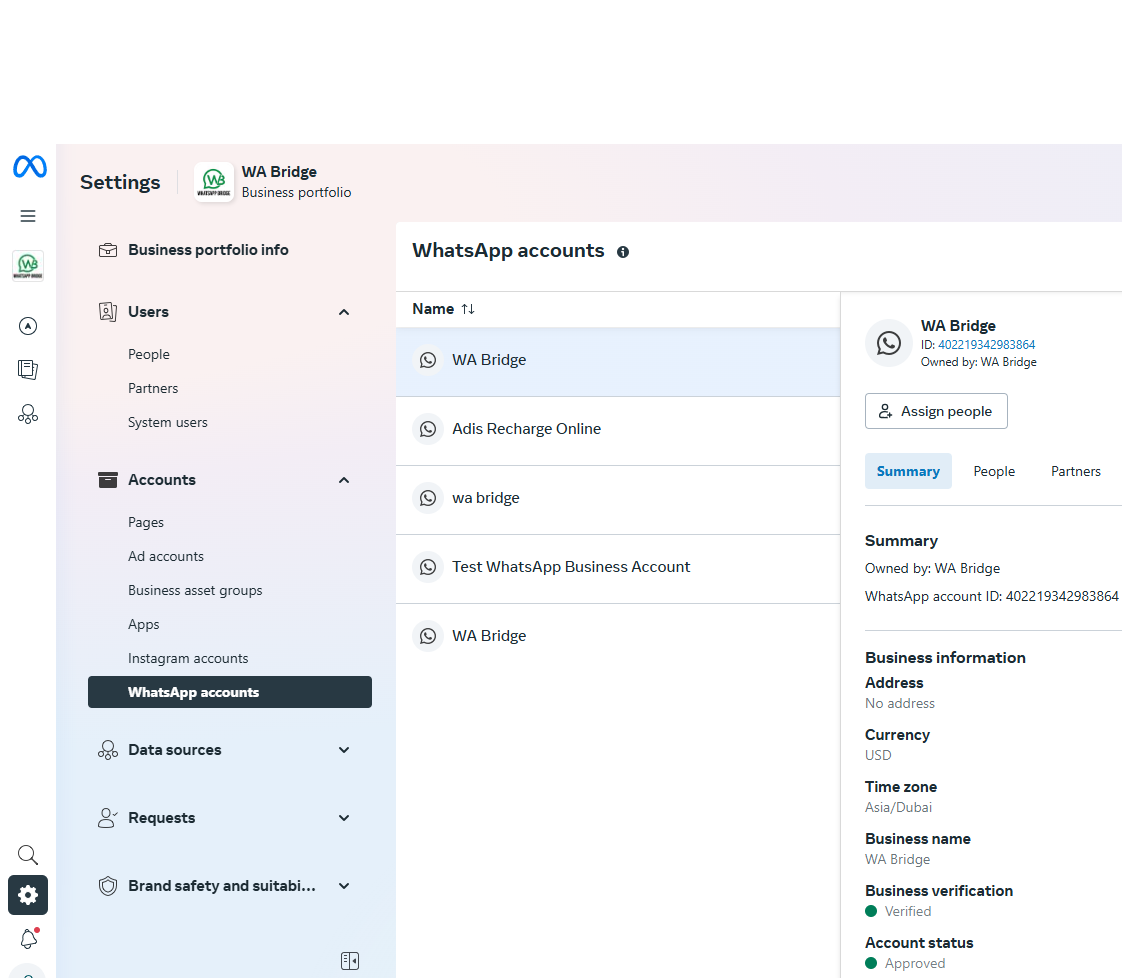Click the Name column header
The width and height of the screenshot is (1122, 978).
(433, 309)
